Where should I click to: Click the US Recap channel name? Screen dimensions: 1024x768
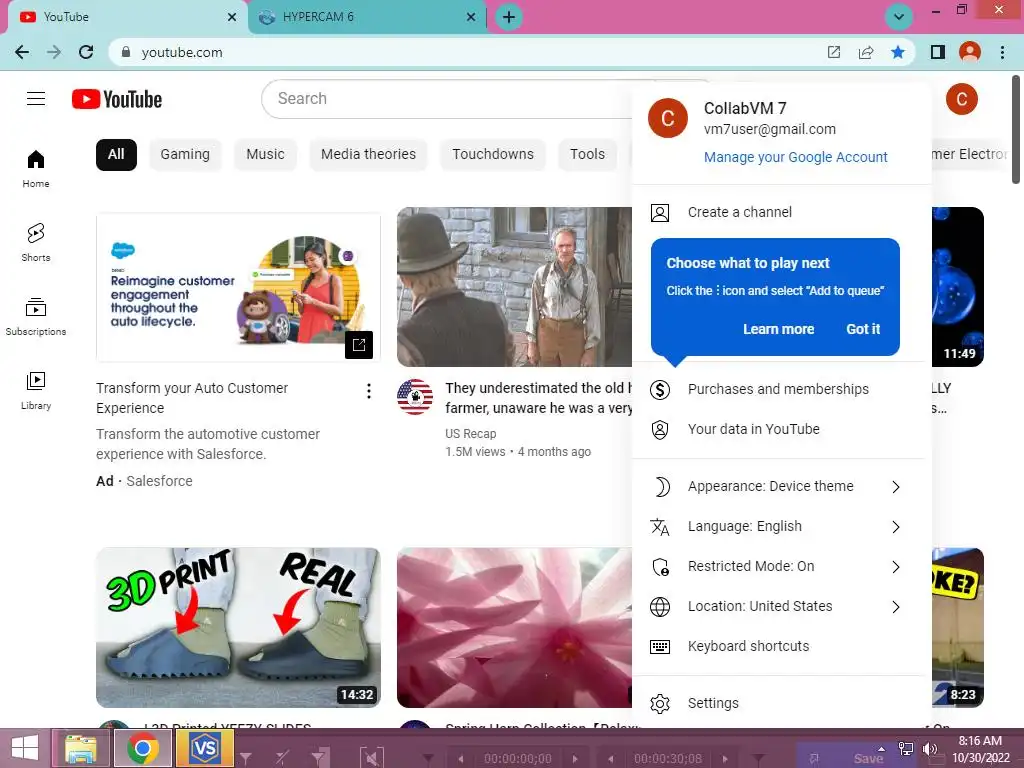coord(471,434)
